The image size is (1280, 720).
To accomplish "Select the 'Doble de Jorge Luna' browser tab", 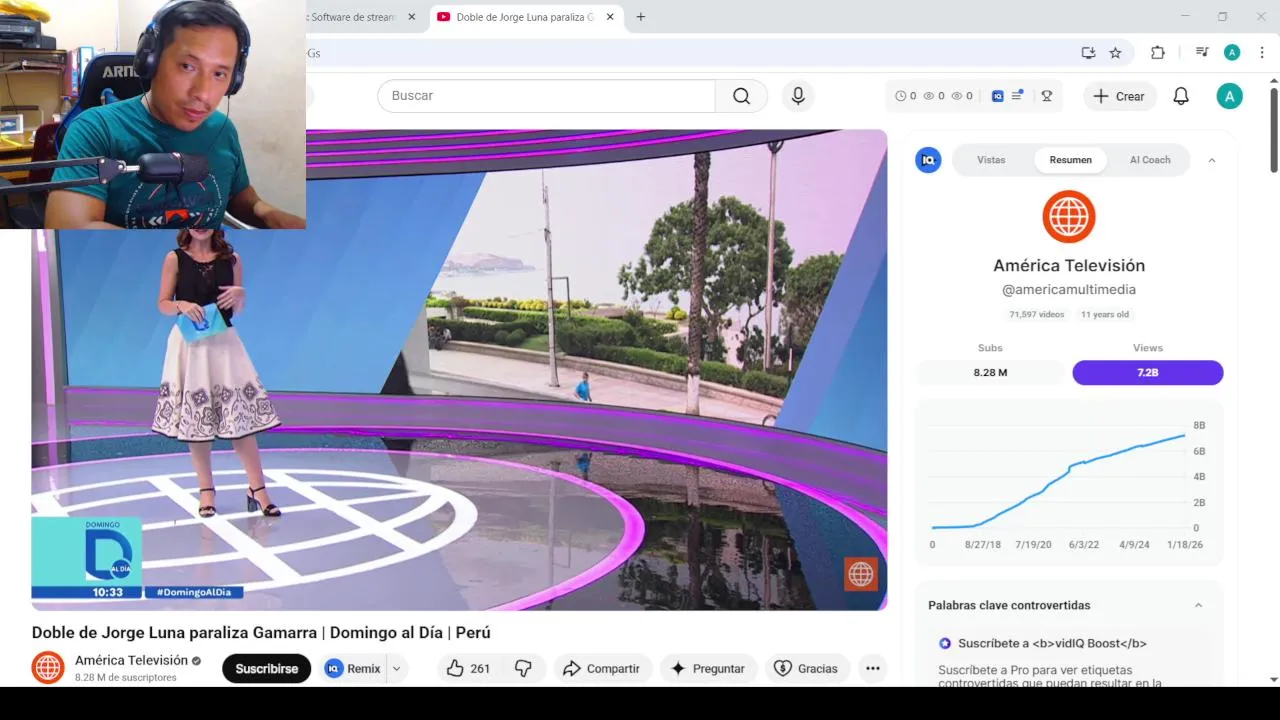I will click(526, 17).
